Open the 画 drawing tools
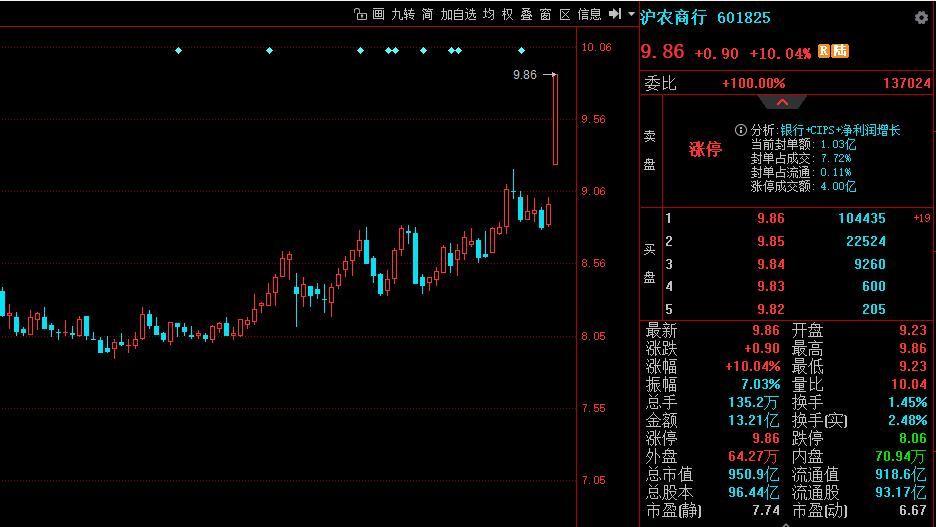 378,14
